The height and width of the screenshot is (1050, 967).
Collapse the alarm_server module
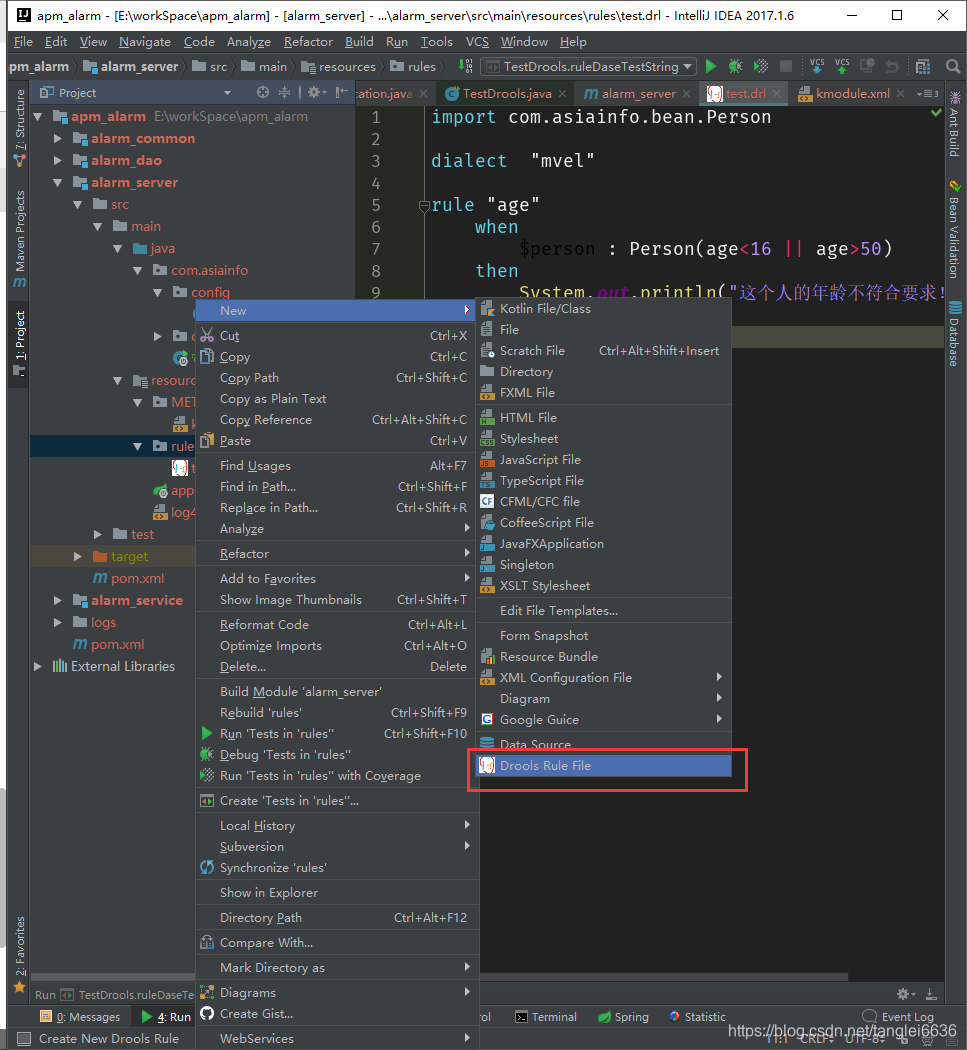click(x=58, y=183)
